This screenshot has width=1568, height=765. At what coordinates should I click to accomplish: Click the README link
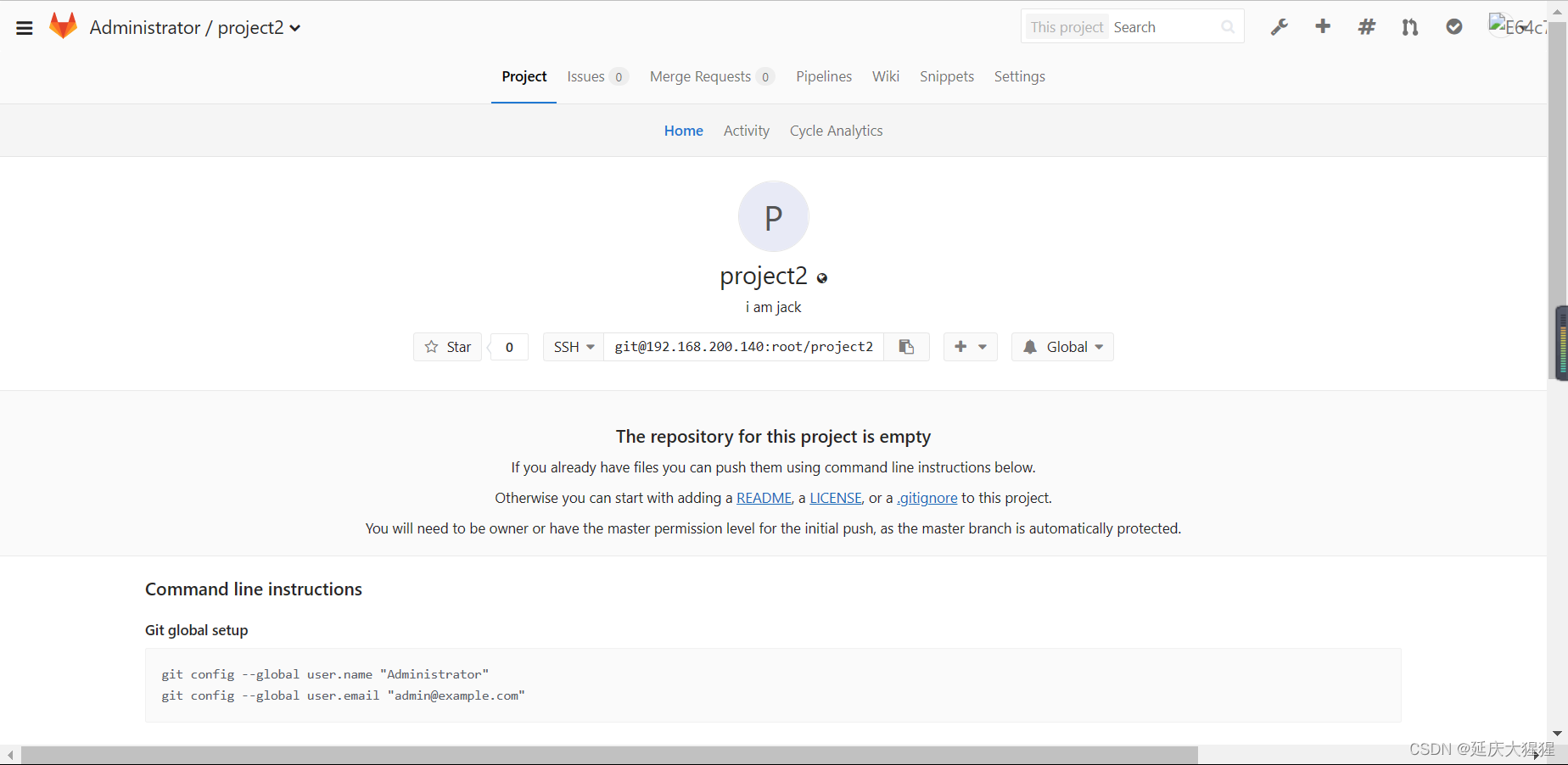click(x=764, y=498)
